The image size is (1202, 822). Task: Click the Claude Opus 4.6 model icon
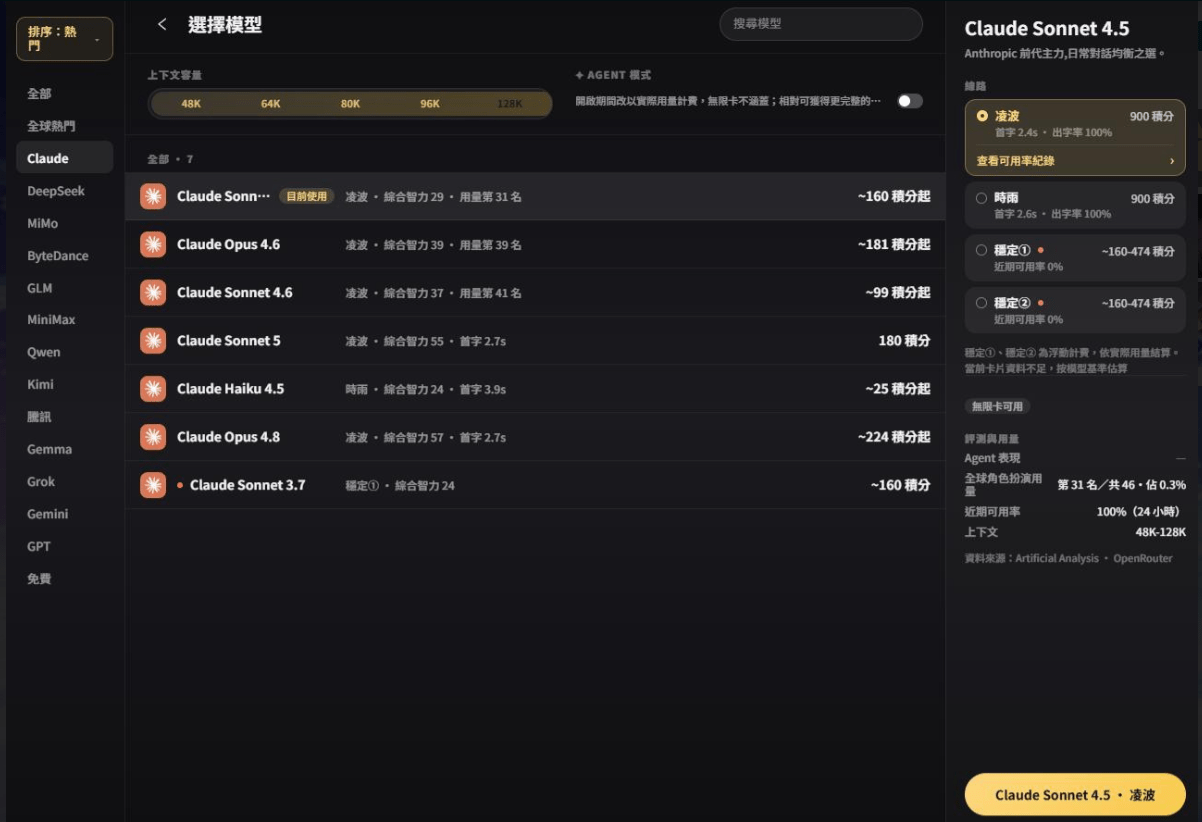[x=153, y=244]
